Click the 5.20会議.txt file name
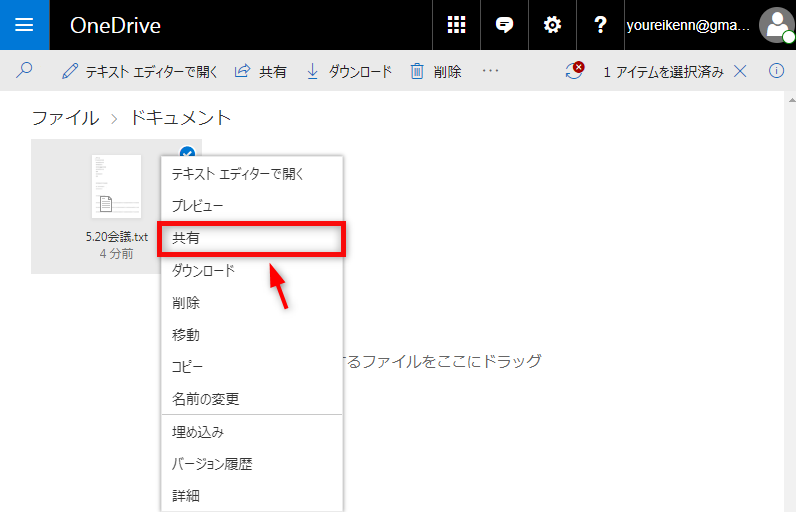 (117, 237)
